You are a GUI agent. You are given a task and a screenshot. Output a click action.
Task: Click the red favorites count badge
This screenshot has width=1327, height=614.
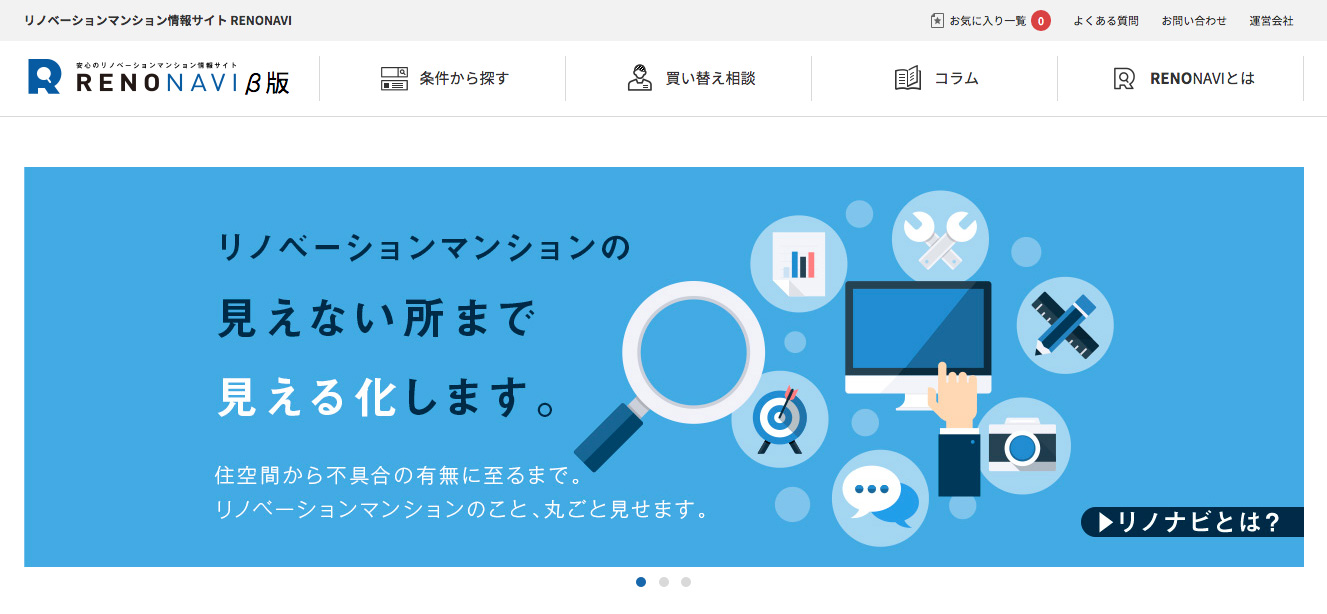coord(1041,20)
